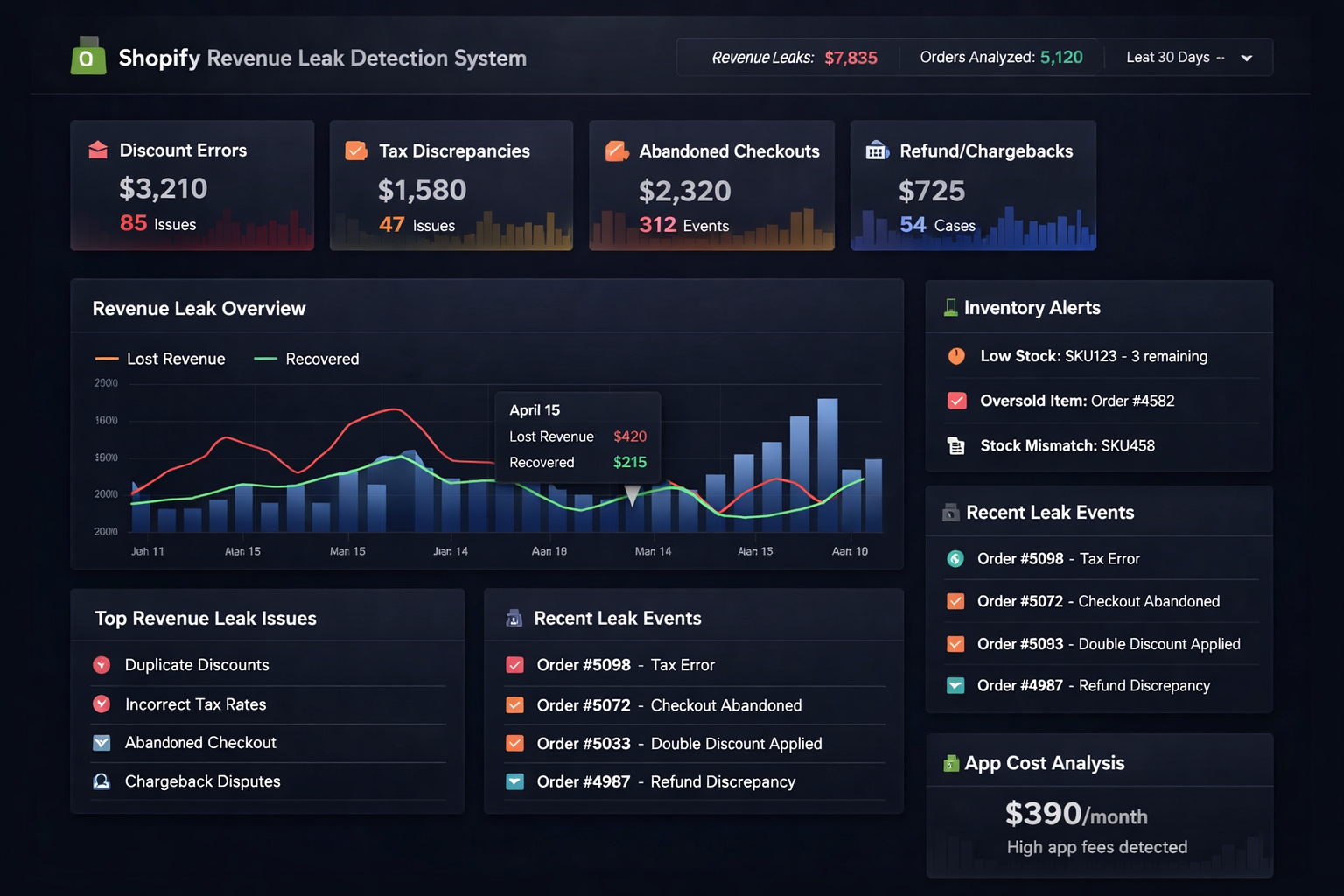Expand the Abandoned Checkout issue row
1344x896 pixels.
[202, 742]
